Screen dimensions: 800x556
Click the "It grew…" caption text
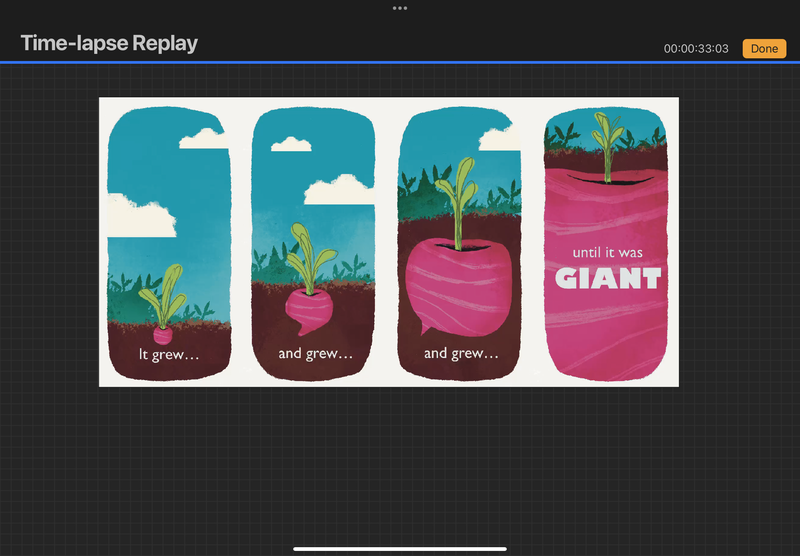tap(167, 354)
